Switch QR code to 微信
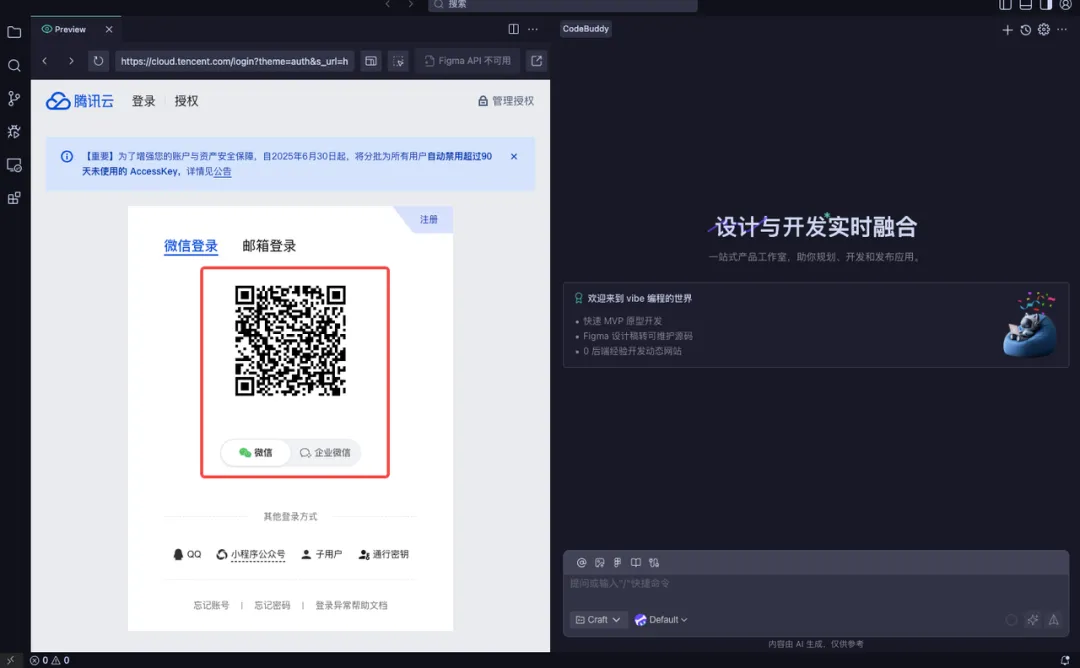This screenshot has width=1080, height=668. tap(256, 452)
